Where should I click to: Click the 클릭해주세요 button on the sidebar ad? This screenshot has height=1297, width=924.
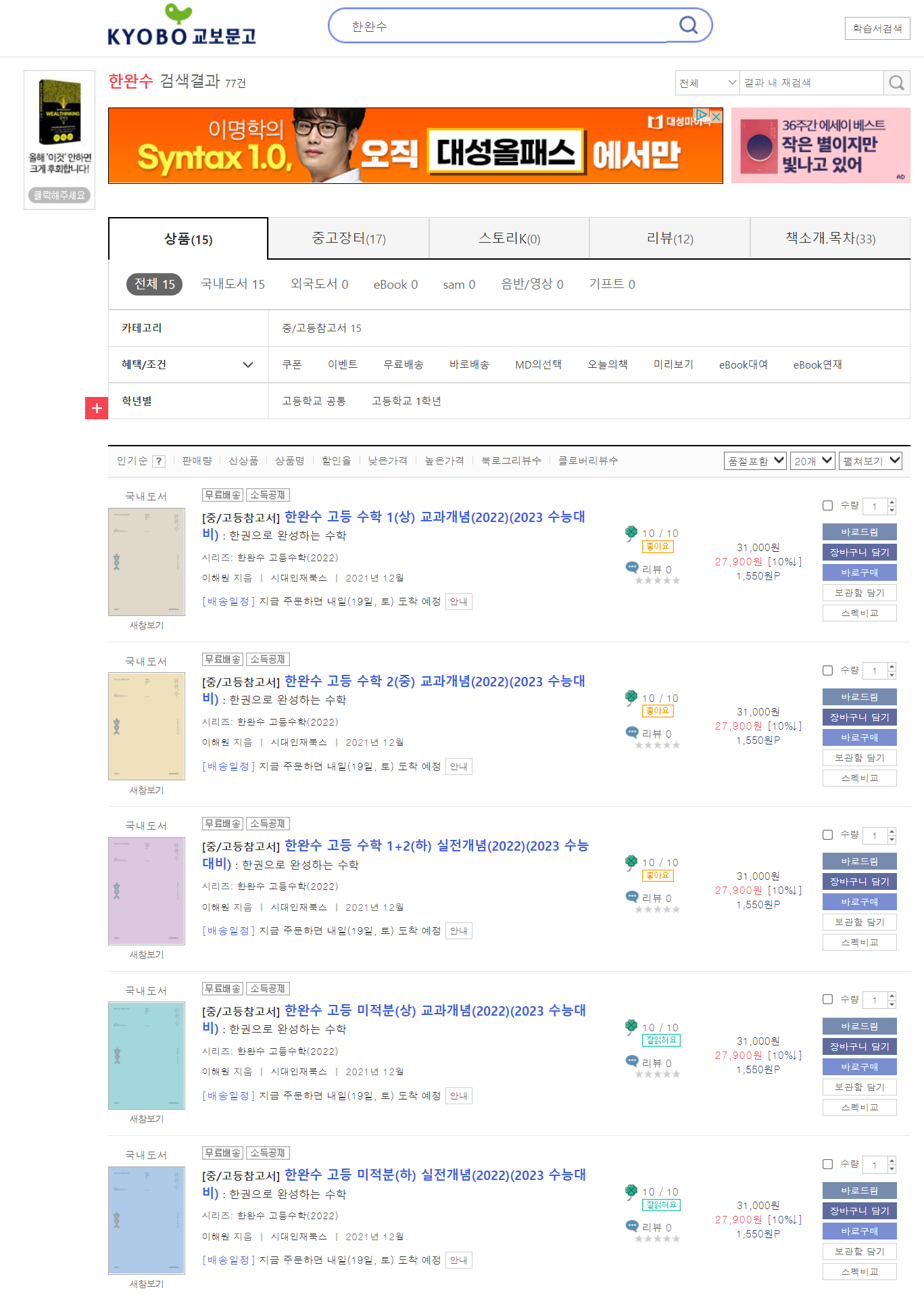tap(59, 195)
